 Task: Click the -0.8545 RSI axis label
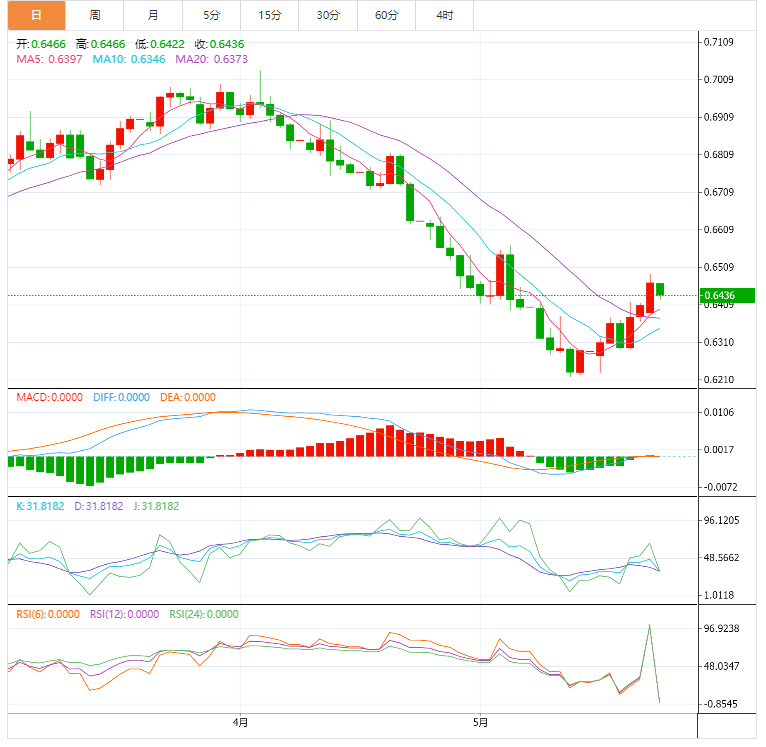tap(721, 704)
